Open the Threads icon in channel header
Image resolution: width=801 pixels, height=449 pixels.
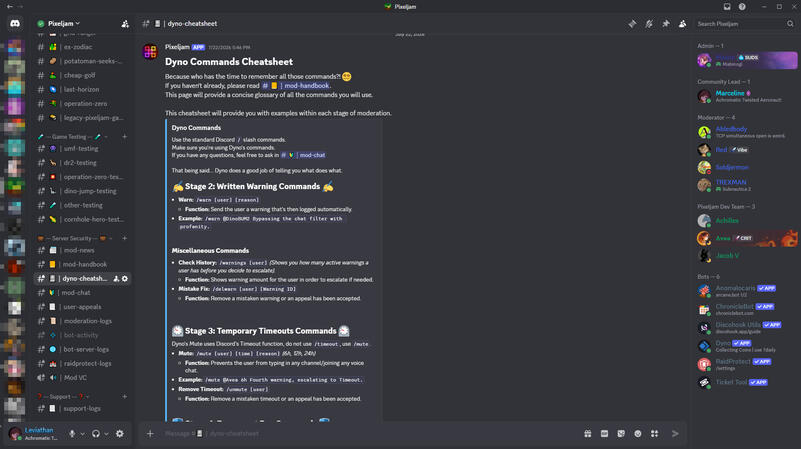click(x=632, y=23)
